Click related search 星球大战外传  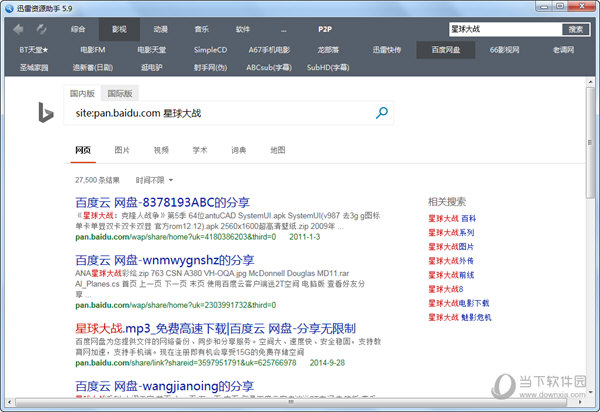[451, 261]
